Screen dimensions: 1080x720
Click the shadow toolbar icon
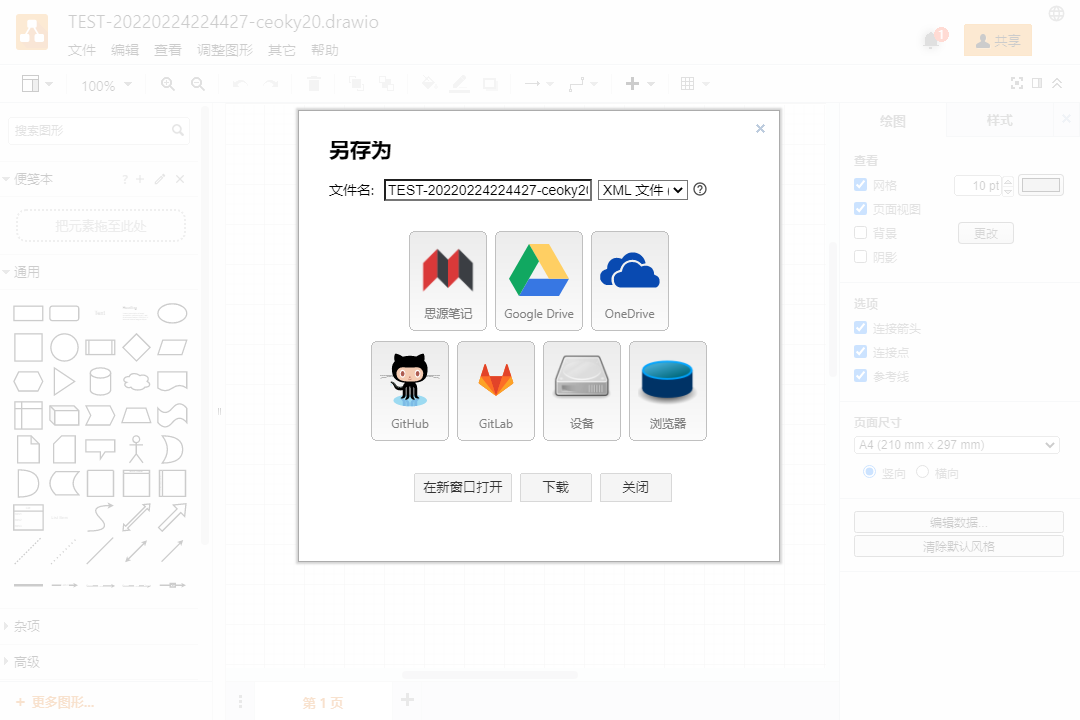490,84
